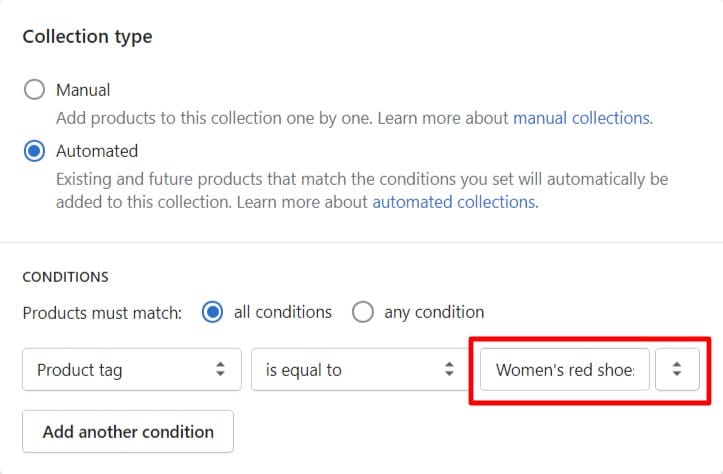723x474 pixels.
Task: Click the 'Products must match:' label
Action: 102,312
